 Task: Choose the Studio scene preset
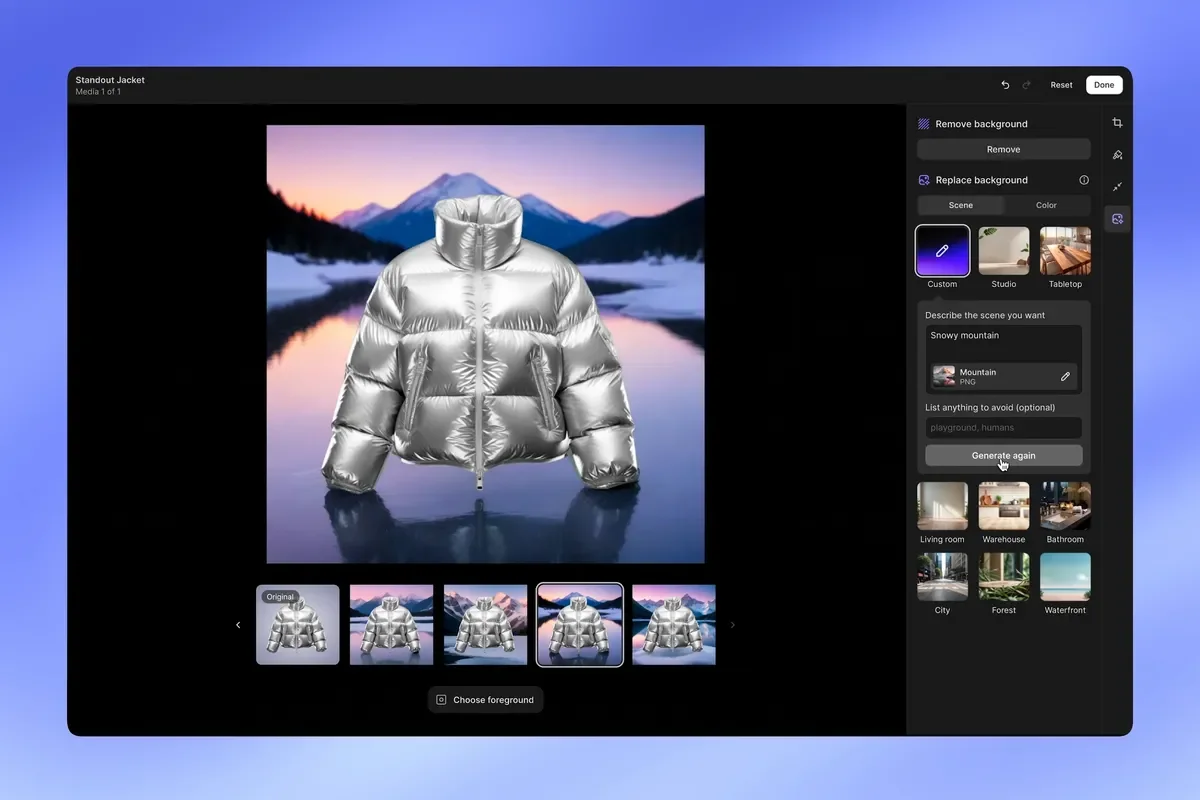click(x=1003, y=251)
